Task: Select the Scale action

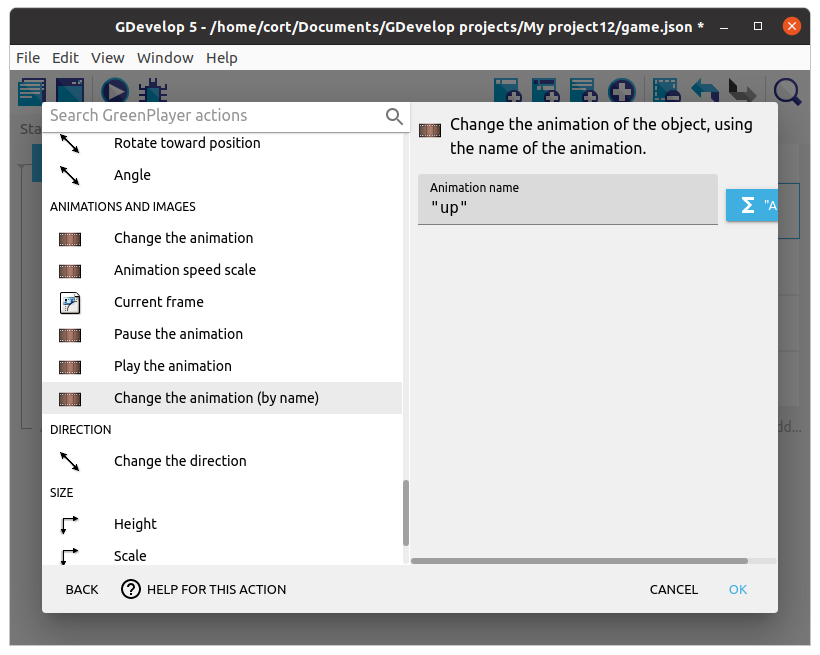Action: [222, 556]
